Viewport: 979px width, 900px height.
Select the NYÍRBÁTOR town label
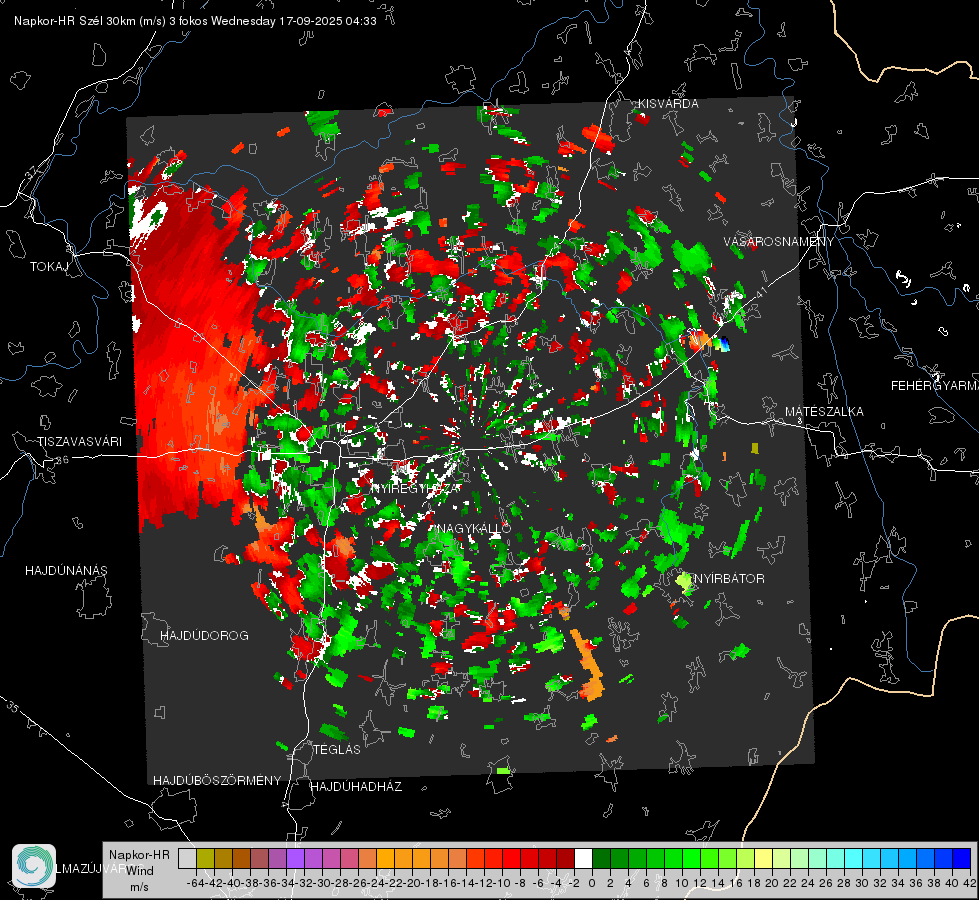[729, 579]
